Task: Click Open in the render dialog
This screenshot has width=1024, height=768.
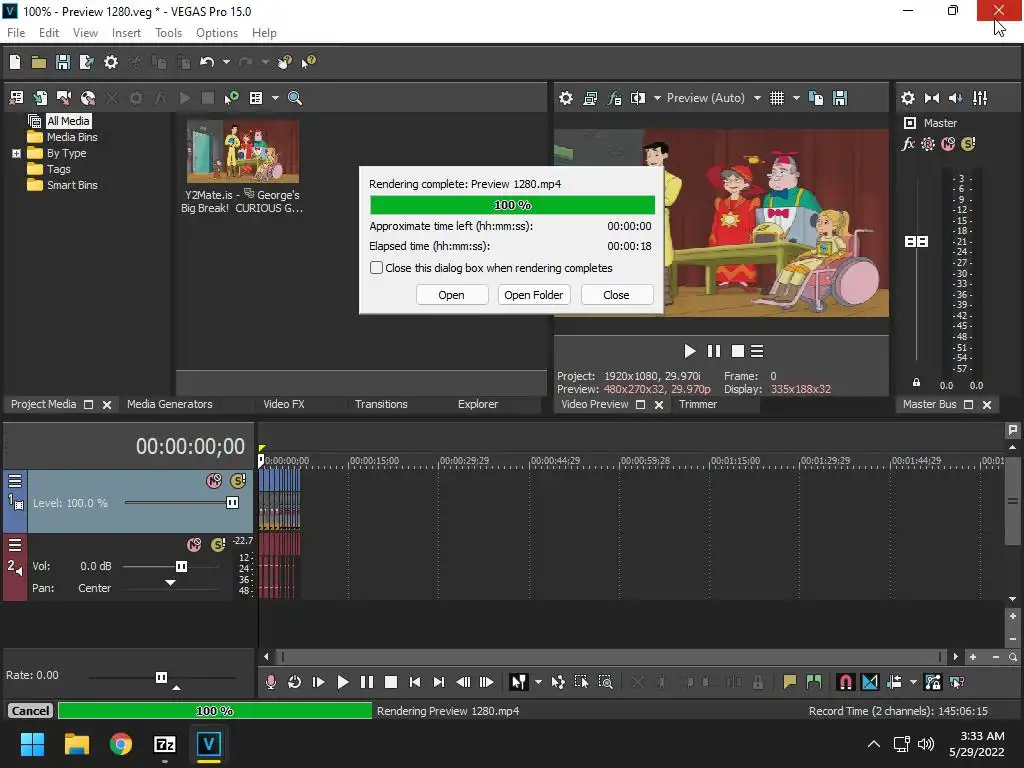Action: 451,295
